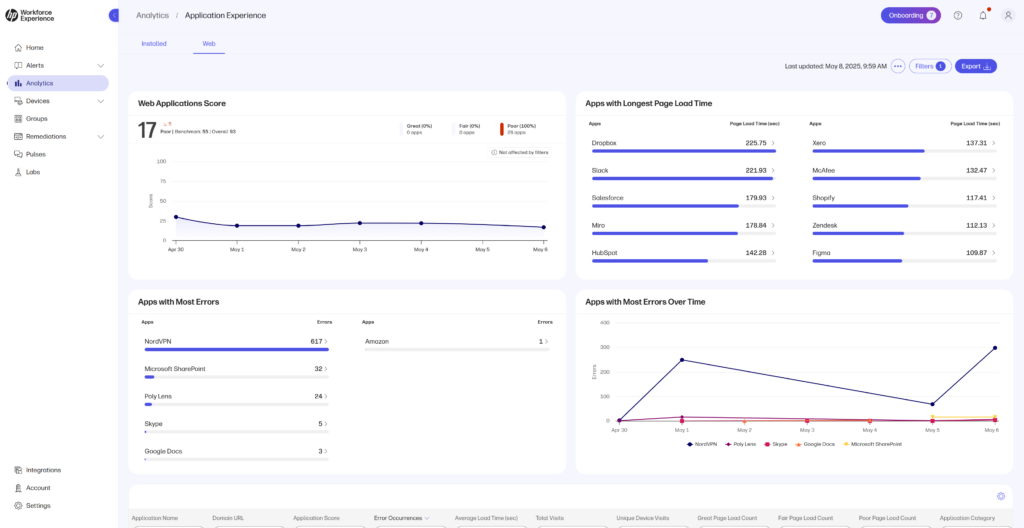Click the NordVPN errors progress bar
1024x528 pixels.
click(236, 350)
